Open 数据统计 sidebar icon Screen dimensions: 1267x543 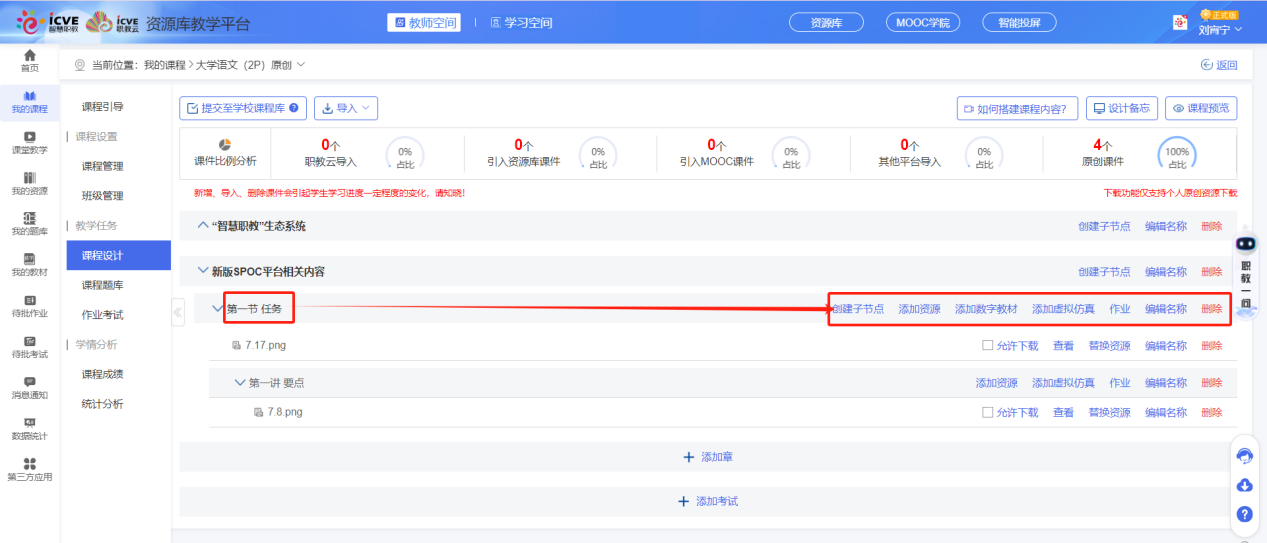[30, 424]
